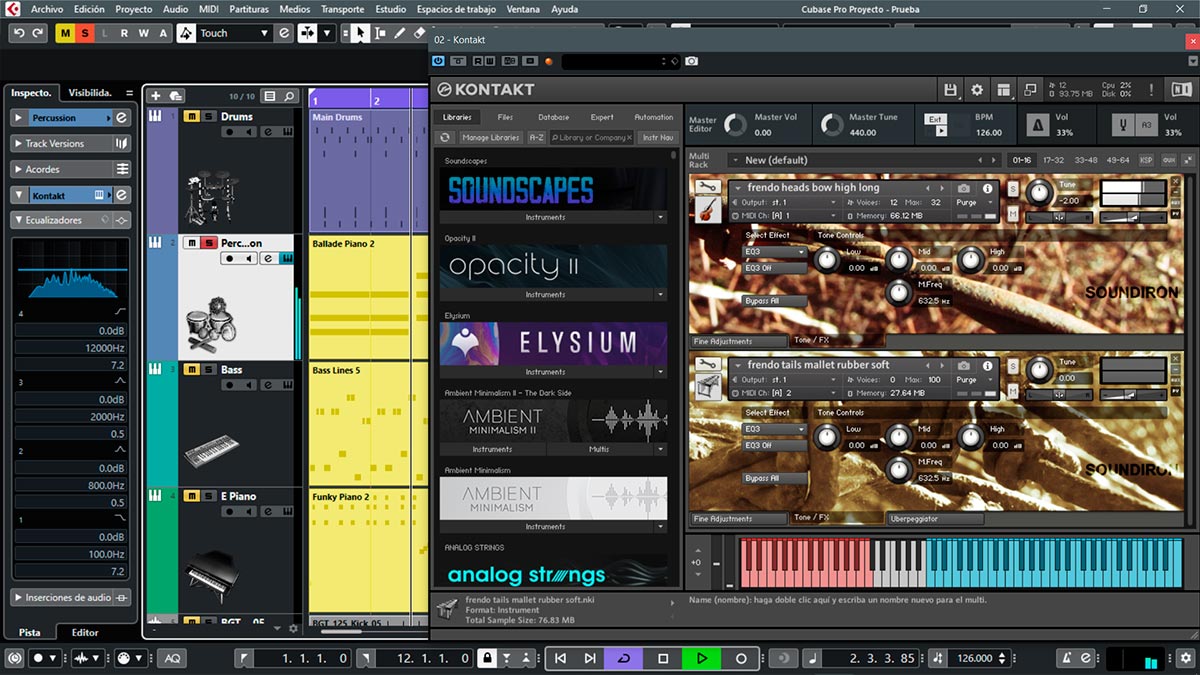
Task: Switch to the Visibilida. tab
Action: [89, 92]
